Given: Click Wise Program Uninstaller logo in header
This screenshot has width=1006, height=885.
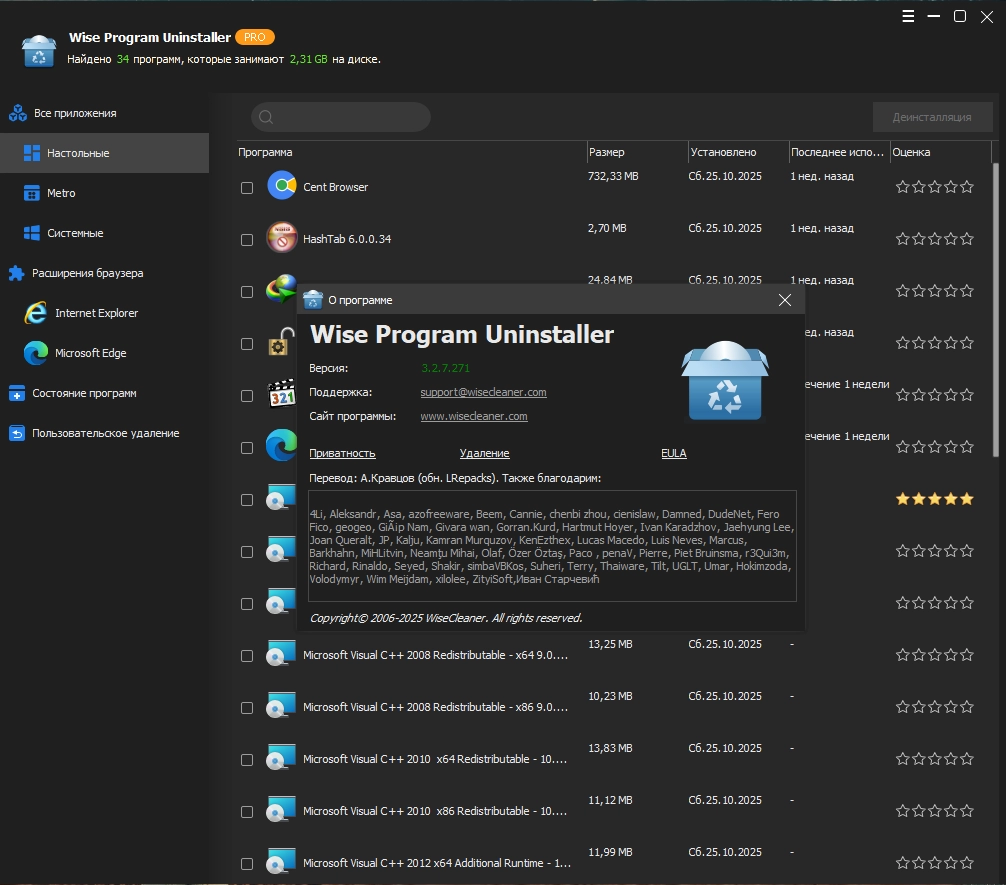Looking at the screenshot, I should [39, 50].
